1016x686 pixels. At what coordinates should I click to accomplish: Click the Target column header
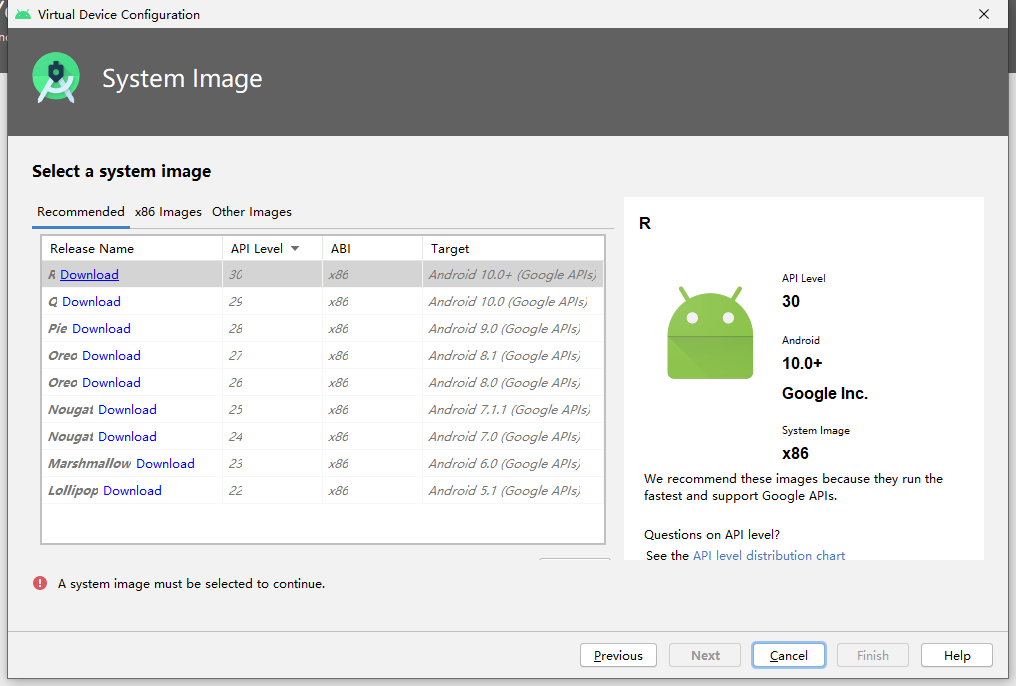pos(513,249)
